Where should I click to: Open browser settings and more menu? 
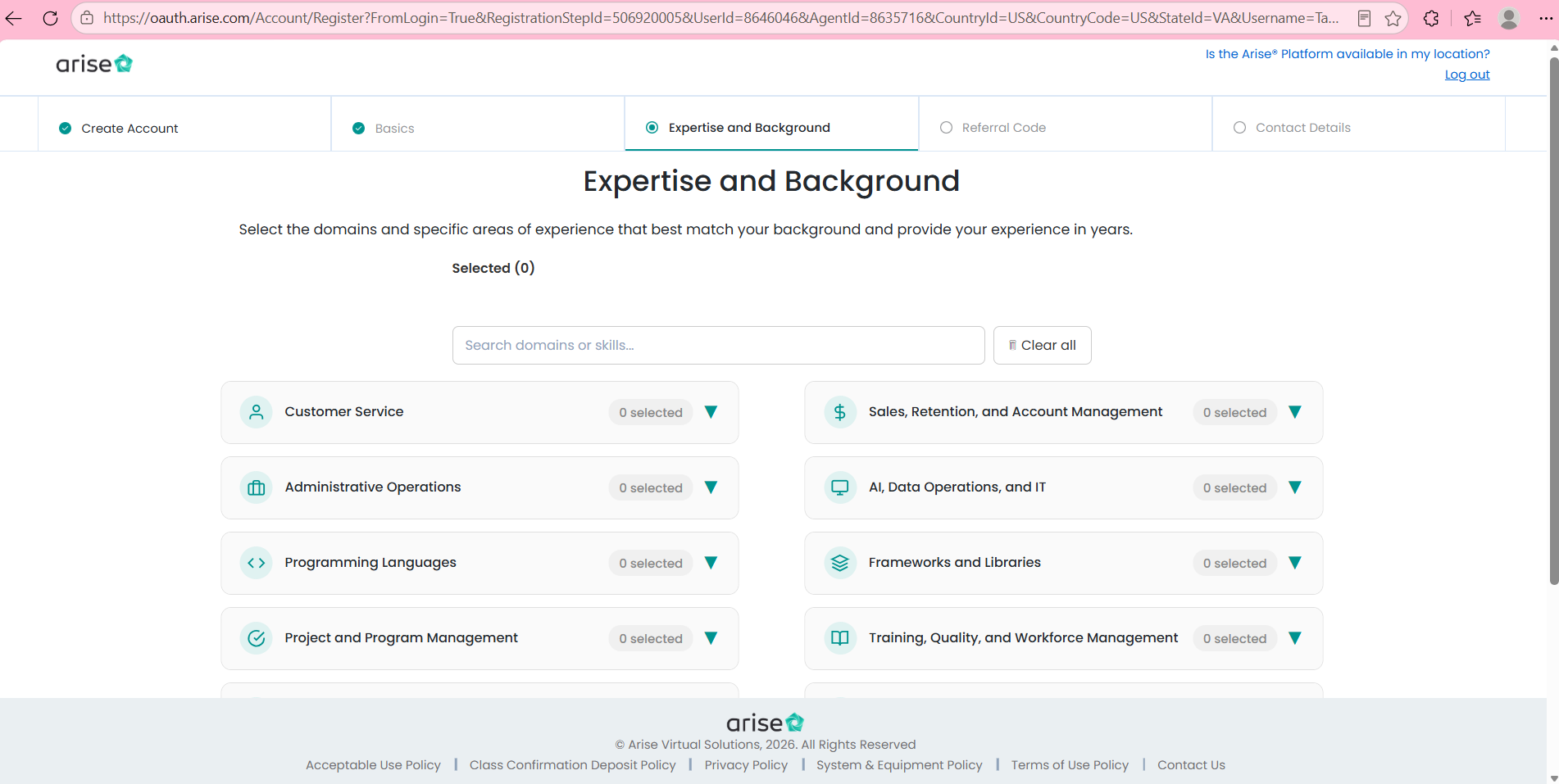(x=1545, y=18)
